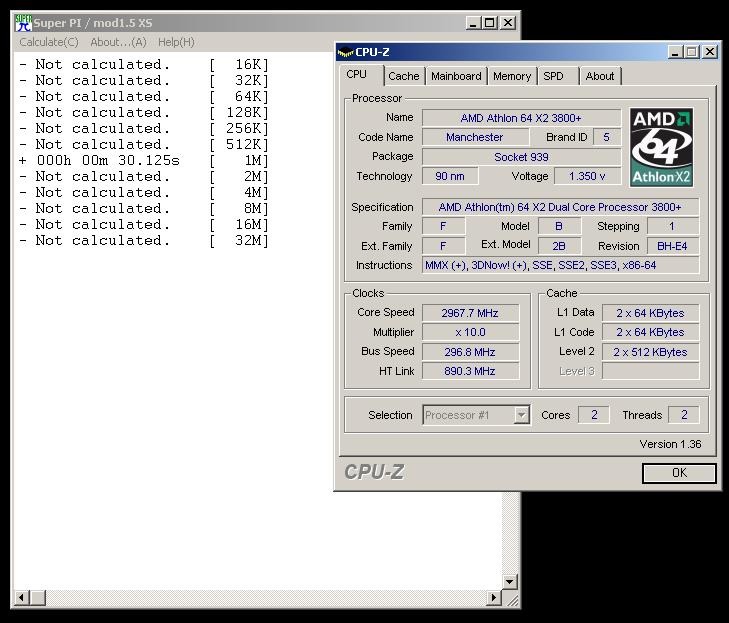Click the 2M Not calculated line
This screenshot has height=623, width=729.
144,177
